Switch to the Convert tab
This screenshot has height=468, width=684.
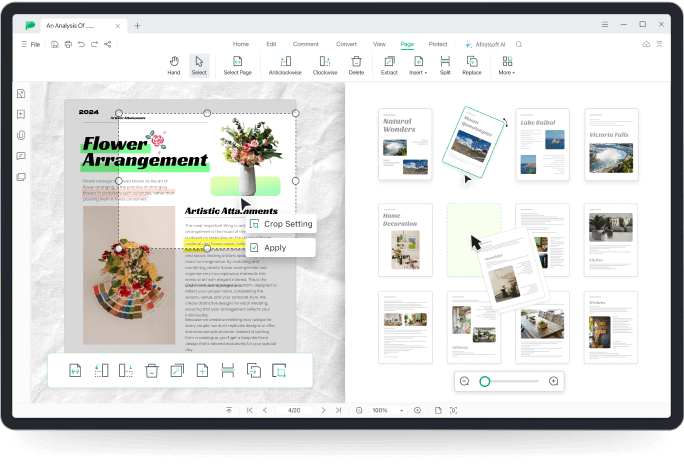(x=346, y=44)
